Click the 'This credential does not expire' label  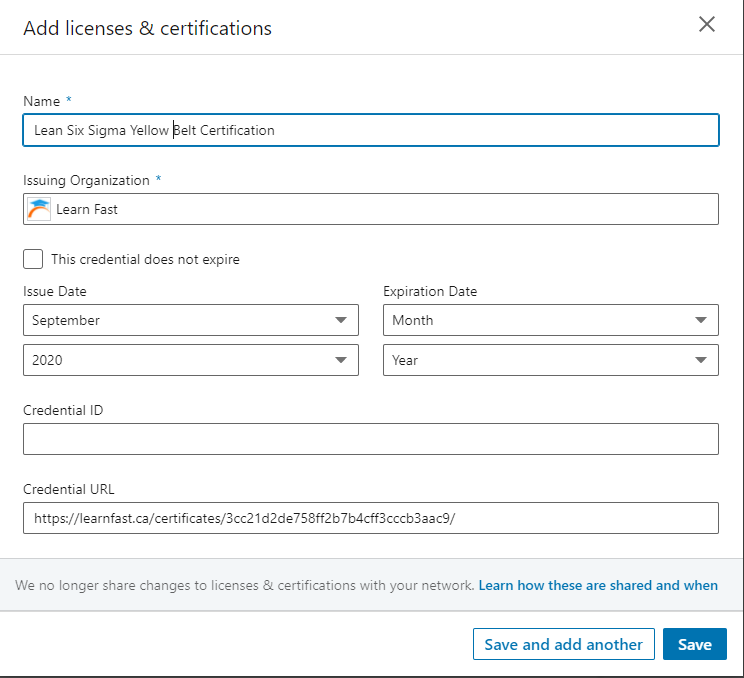(145, 259)
